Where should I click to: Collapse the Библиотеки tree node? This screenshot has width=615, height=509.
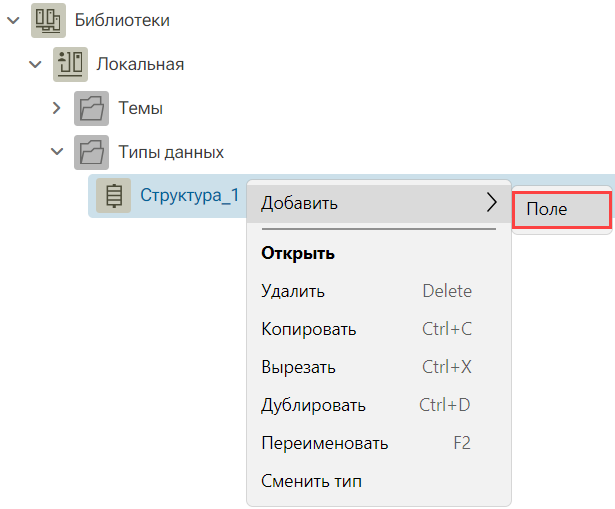(x=13, y=20)
